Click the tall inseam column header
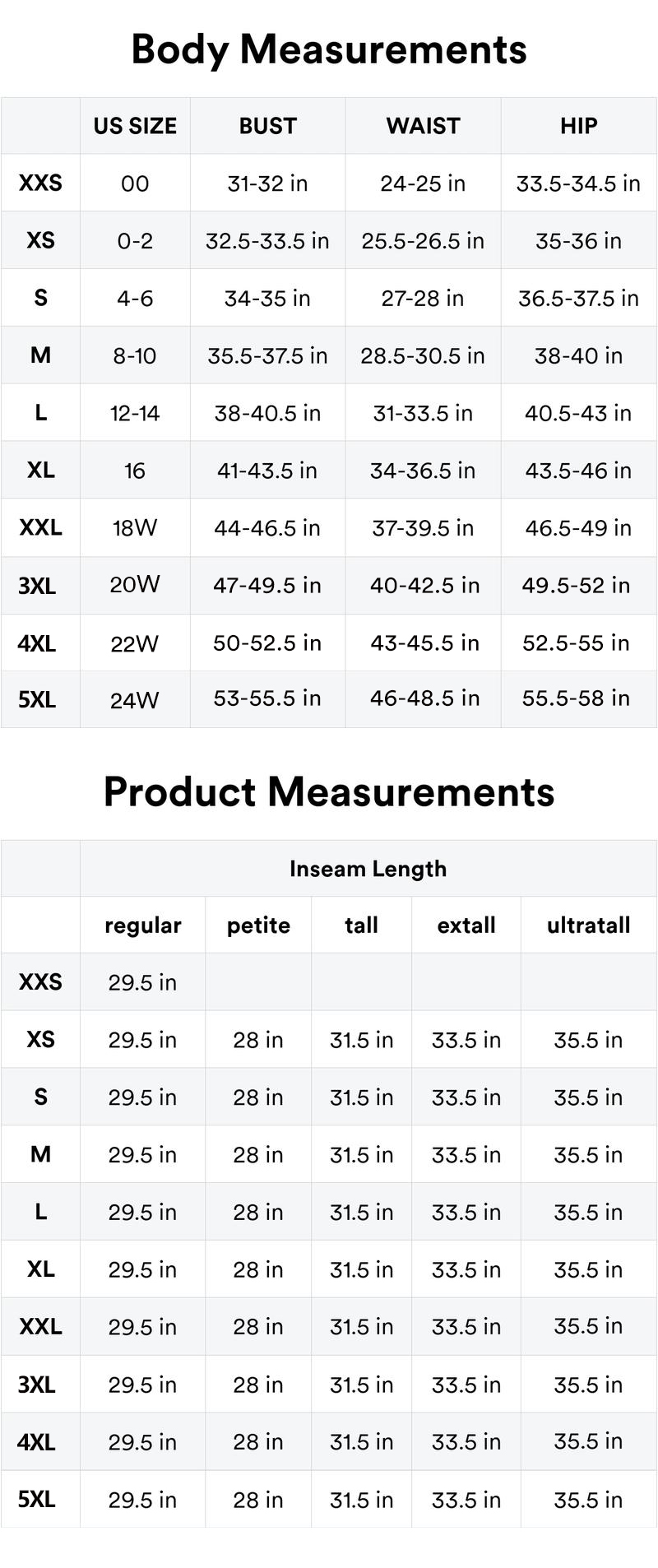Image resolution: width=658 pixels, height=1568 pixels. click(361, 925)
